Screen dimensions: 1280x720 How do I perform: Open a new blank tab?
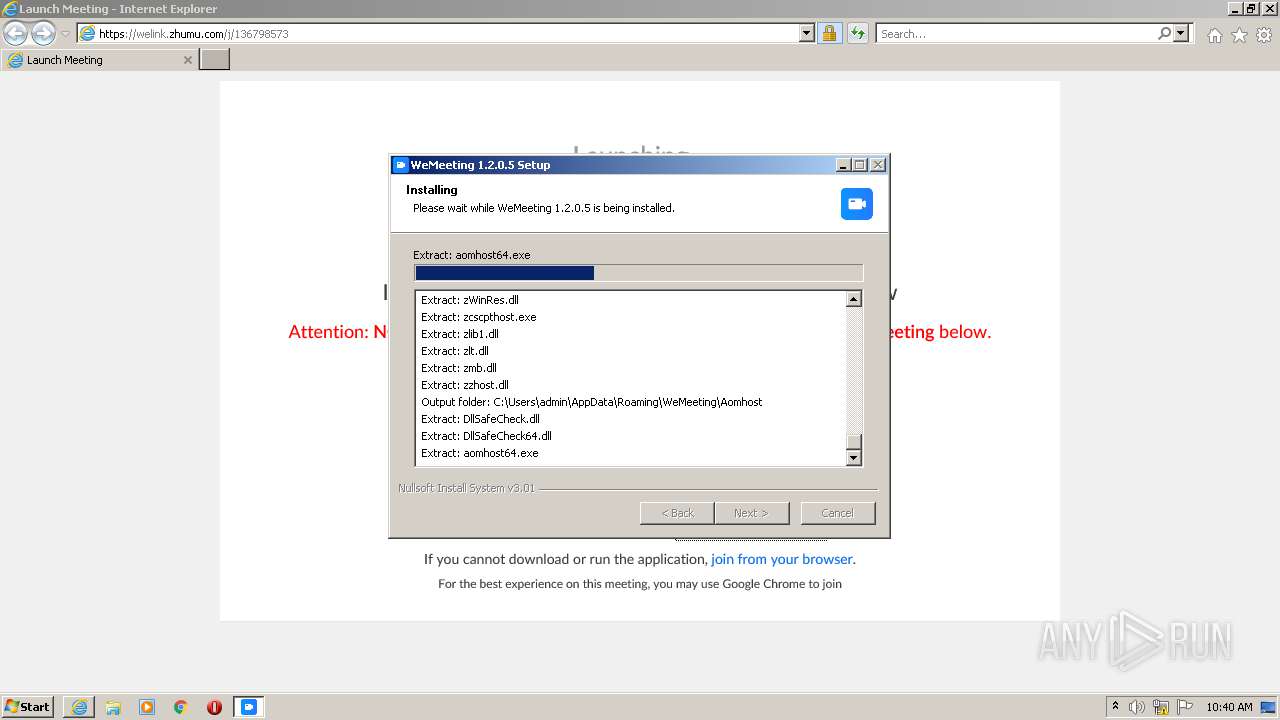tap(215, 60)
